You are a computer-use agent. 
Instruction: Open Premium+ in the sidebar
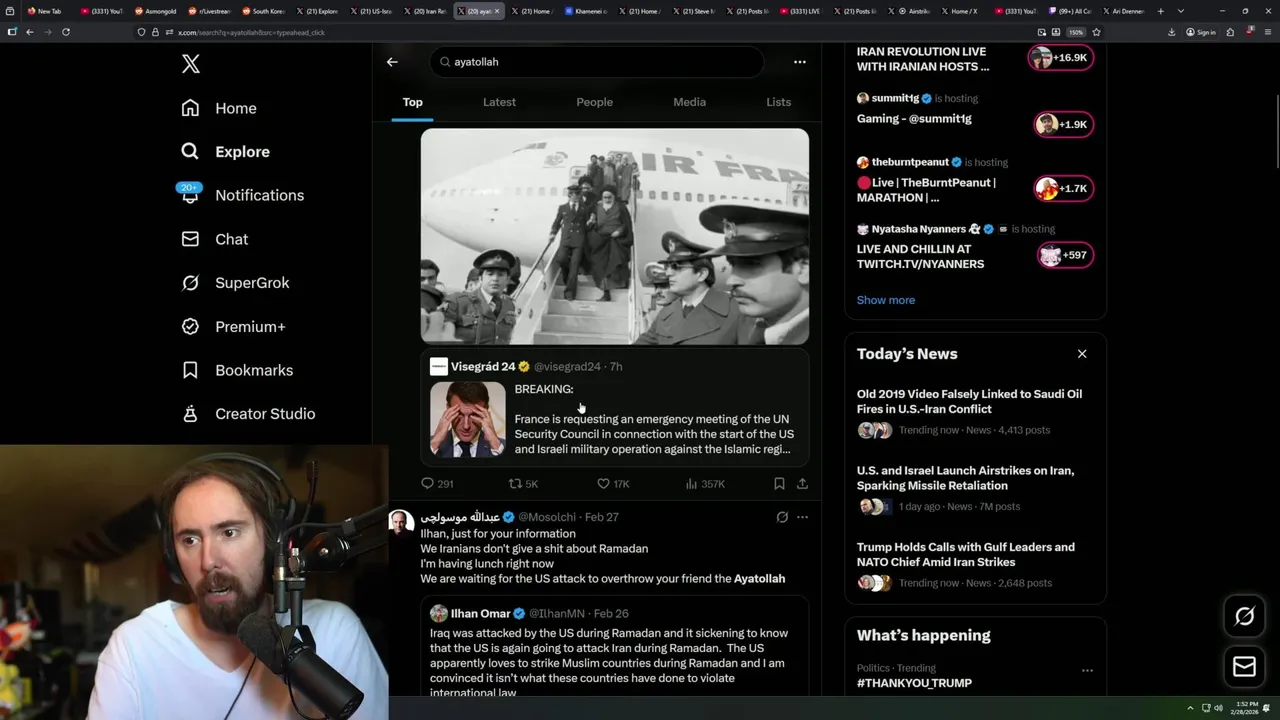coord(233,327)
